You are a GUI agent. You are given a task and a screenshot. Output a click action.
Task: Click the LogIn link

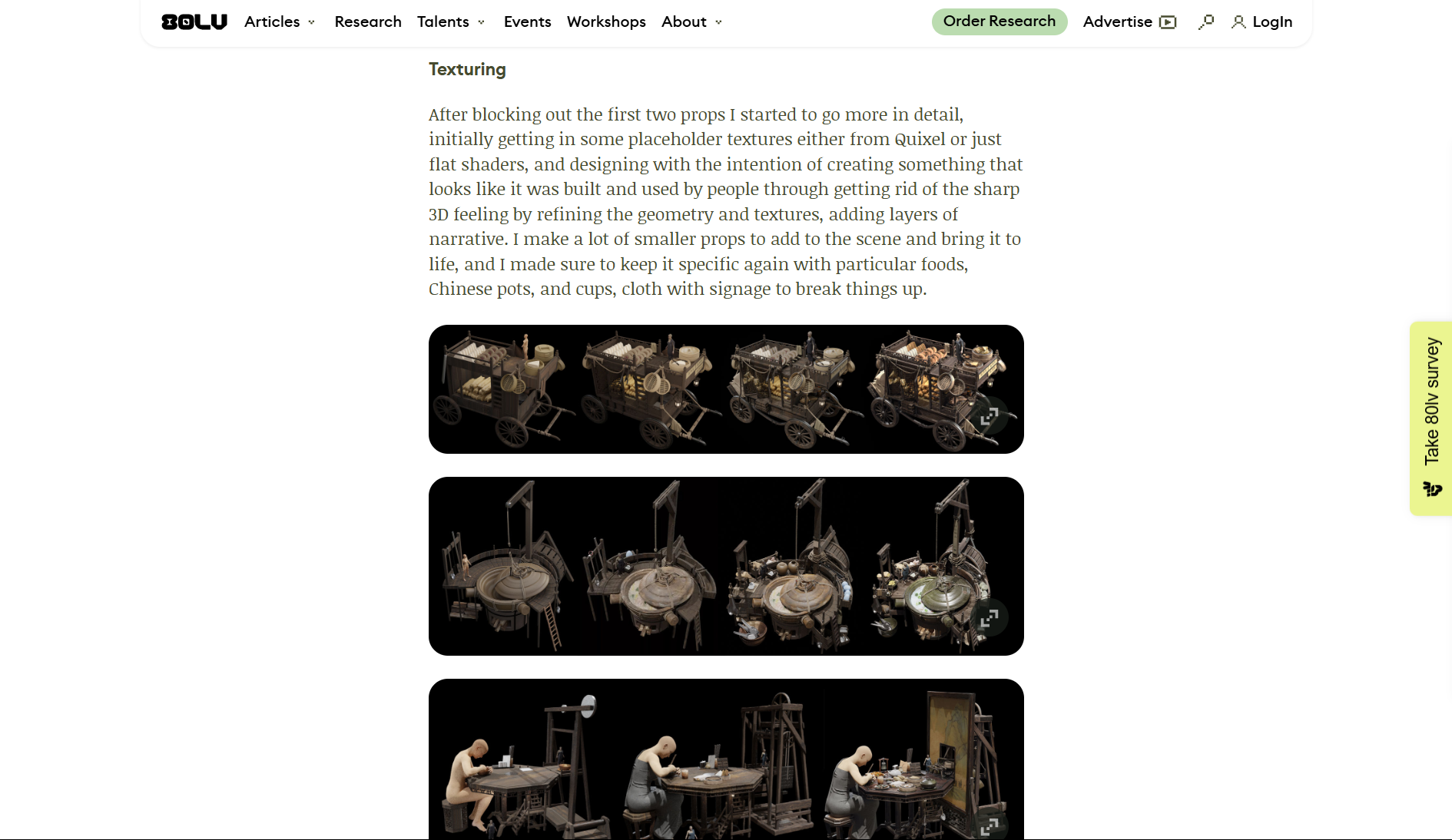(x=1272, y=21)
